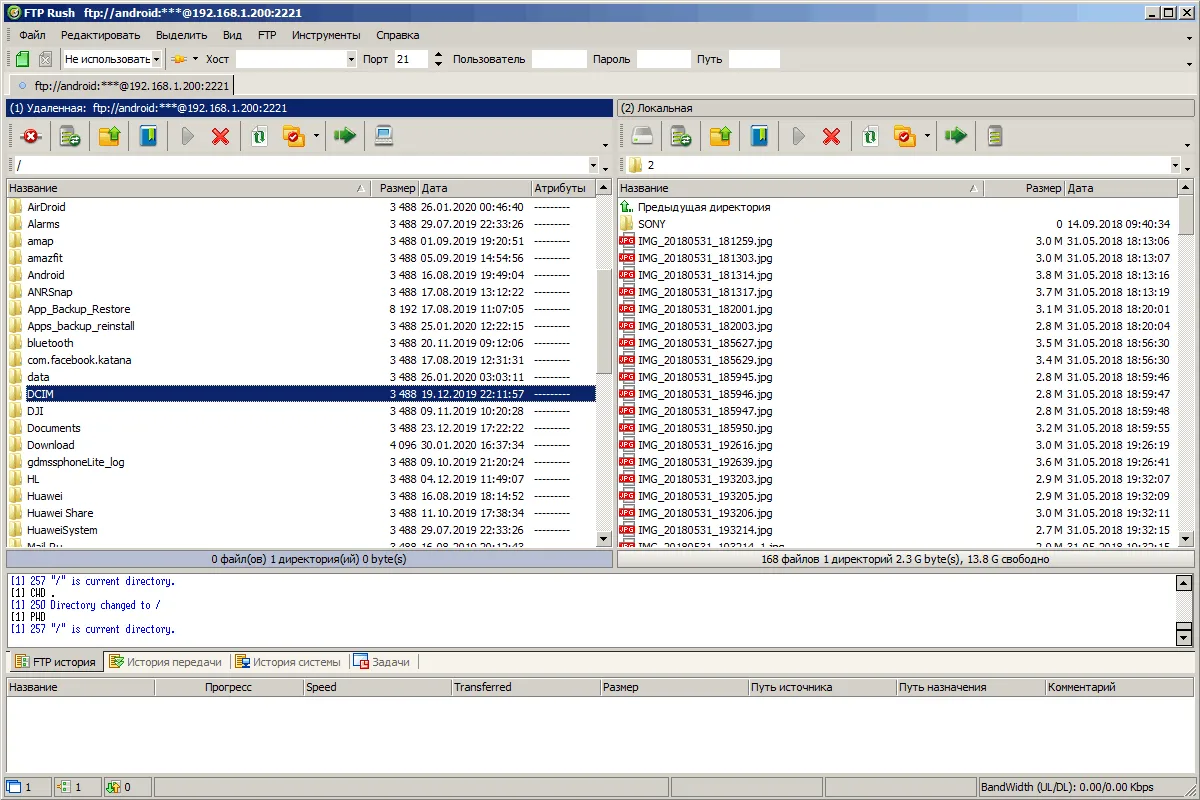1200x800 pixels.
Task: Click the green transfer arrow in the local toolbar
Action: [956, 136]
